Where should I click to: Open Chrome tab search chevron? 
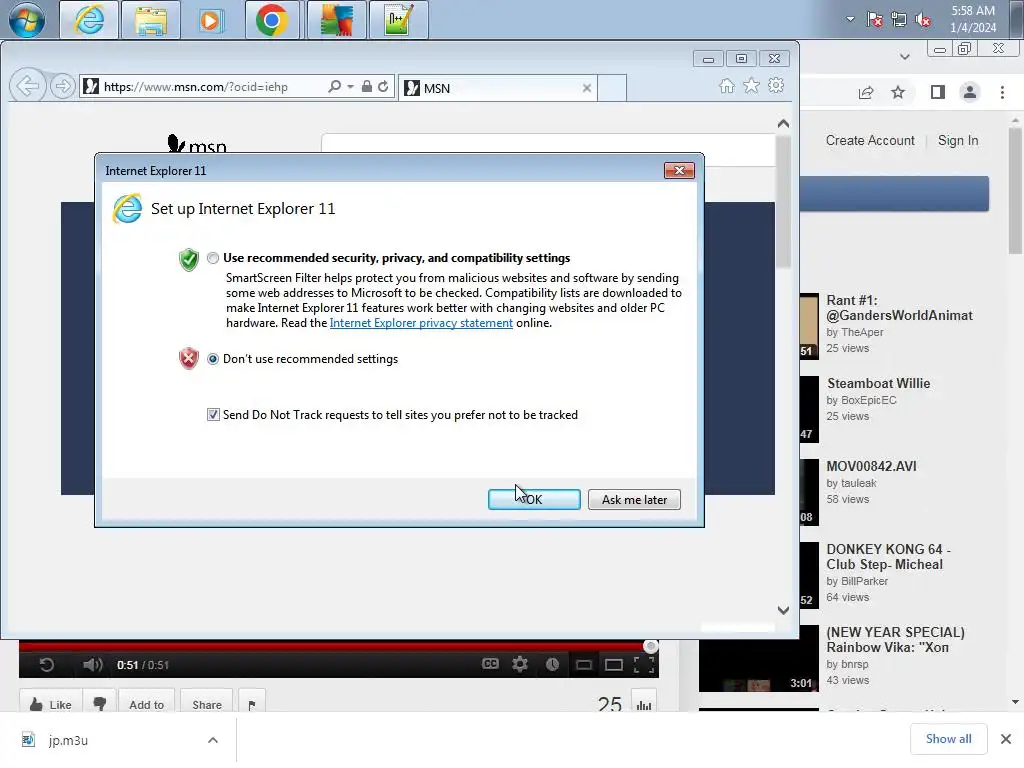(904, 57)
